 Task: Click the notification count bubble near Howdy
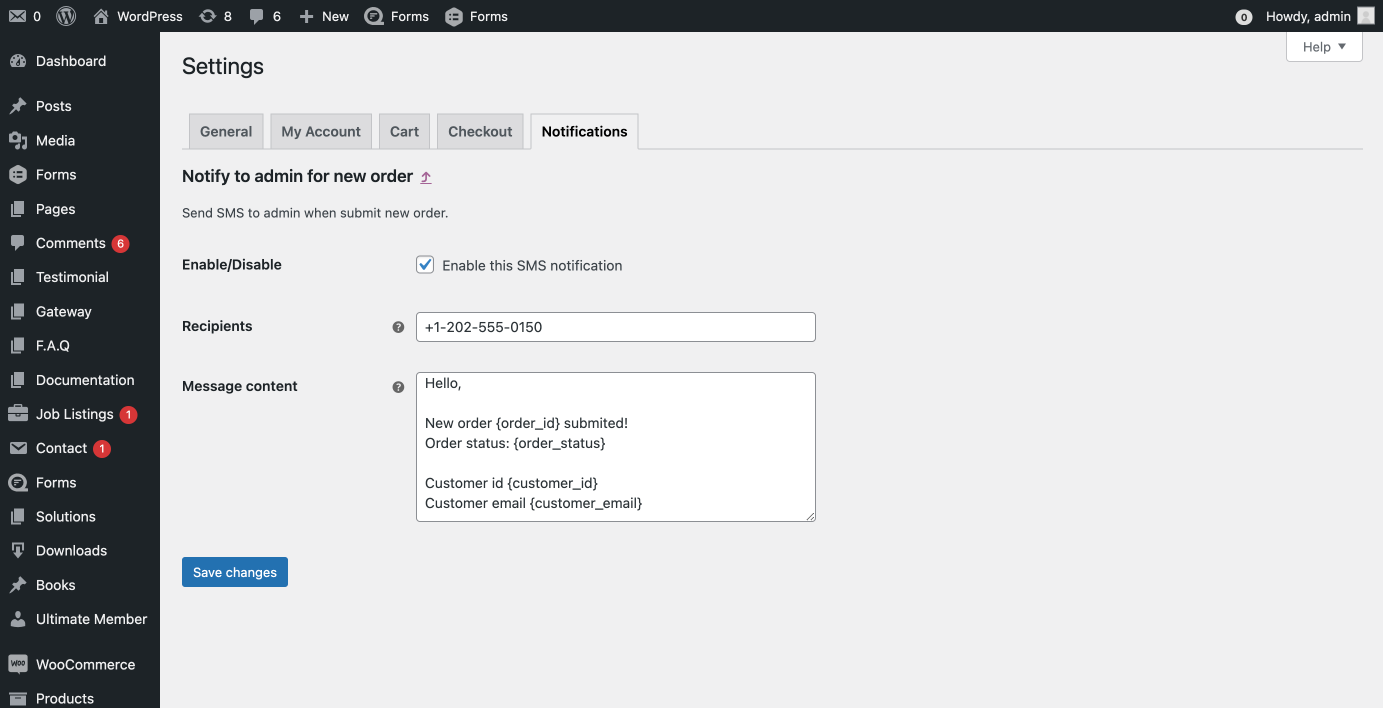pyautogui.click(x=1244, y=17)
